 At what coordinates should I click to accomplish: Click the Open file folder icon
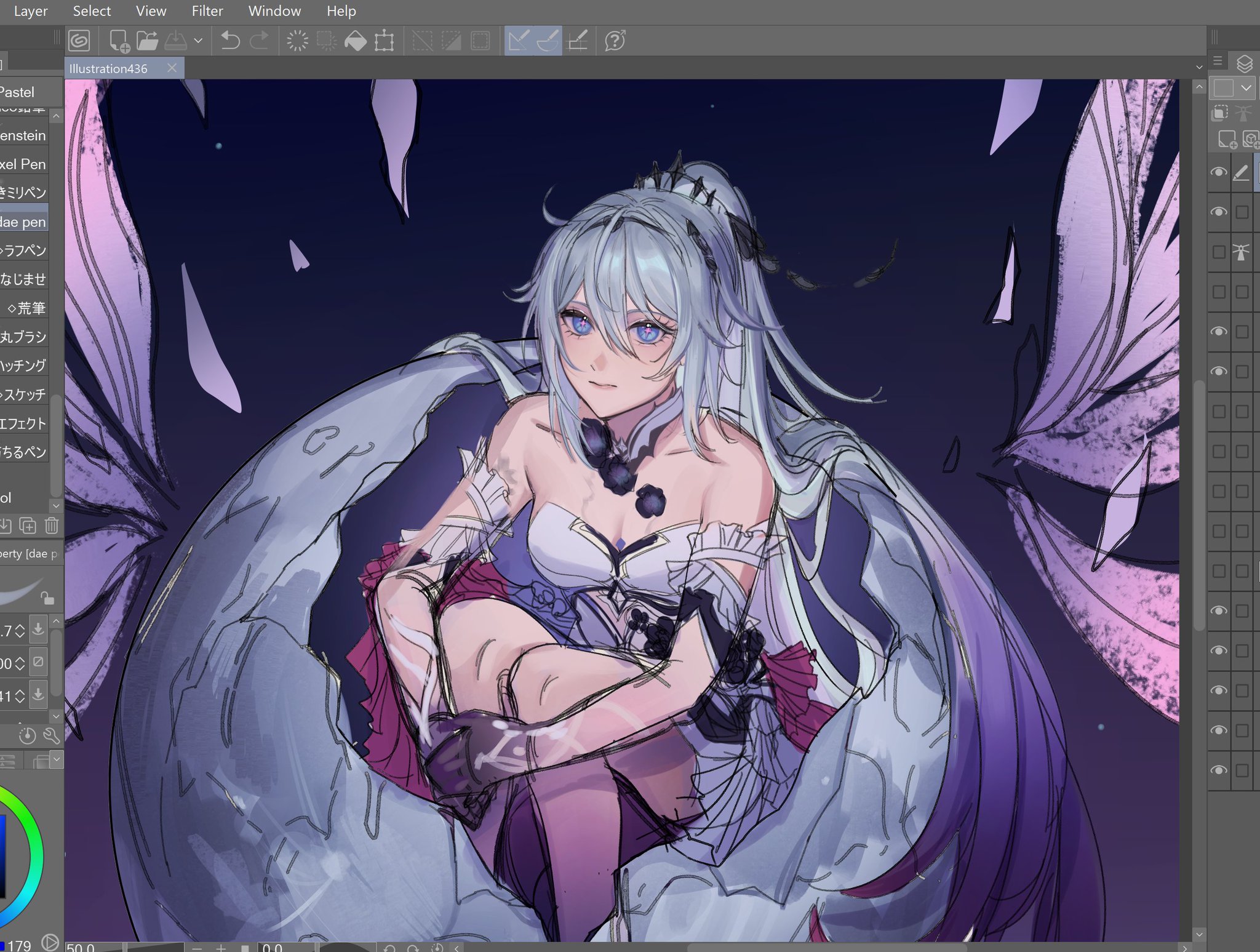click(x=148, y=41)
